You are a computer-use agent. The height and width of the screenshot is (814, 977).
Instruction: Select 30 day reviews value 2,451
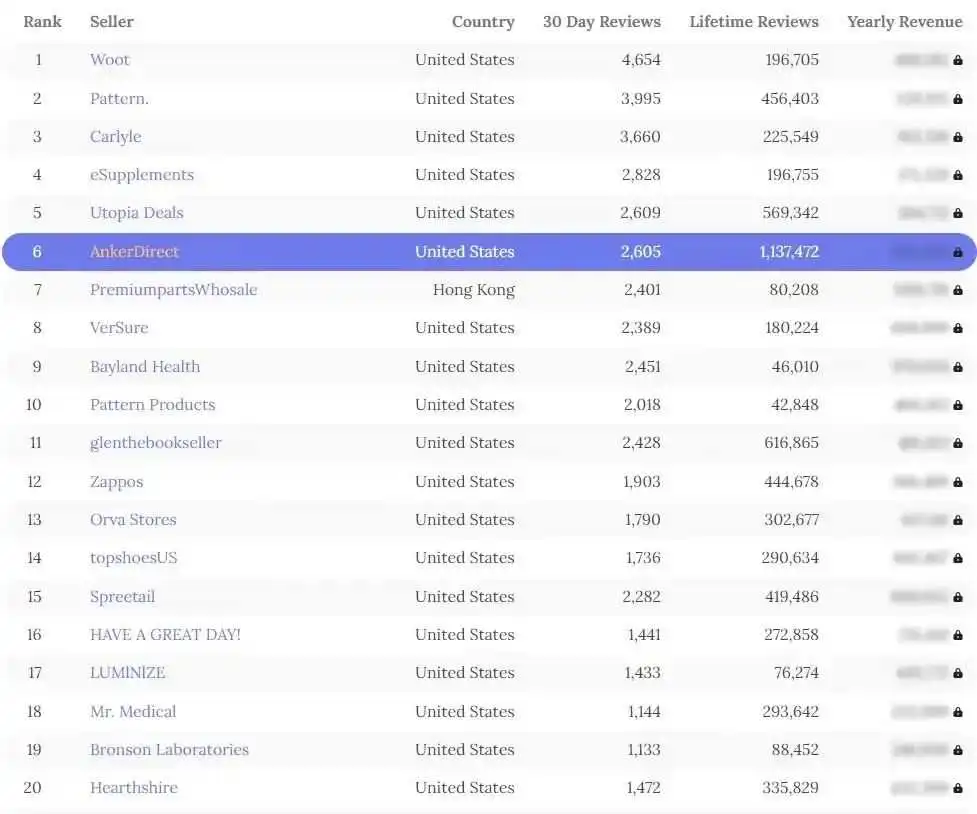click(x=642, y=366)
